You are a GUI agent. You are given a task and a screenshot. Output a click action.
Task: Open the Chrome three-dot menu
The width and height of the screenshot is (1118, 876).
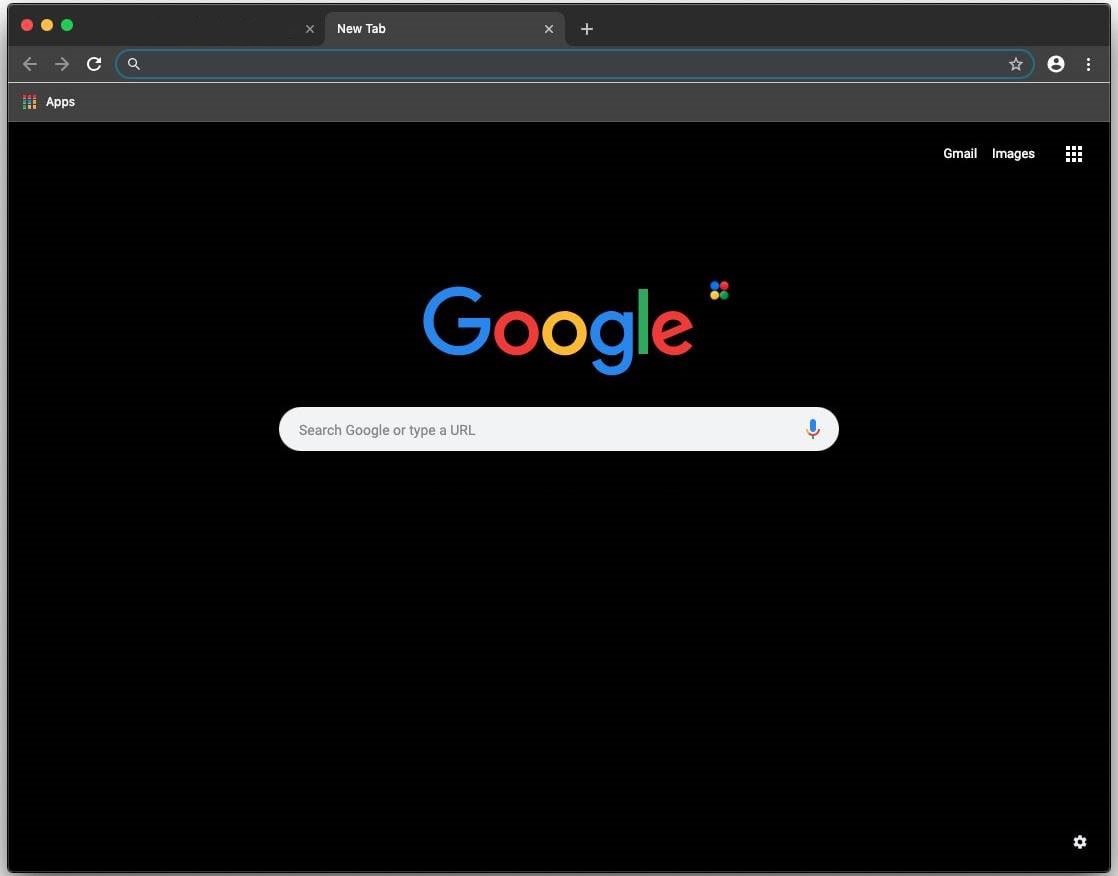tap(1088, 64)
